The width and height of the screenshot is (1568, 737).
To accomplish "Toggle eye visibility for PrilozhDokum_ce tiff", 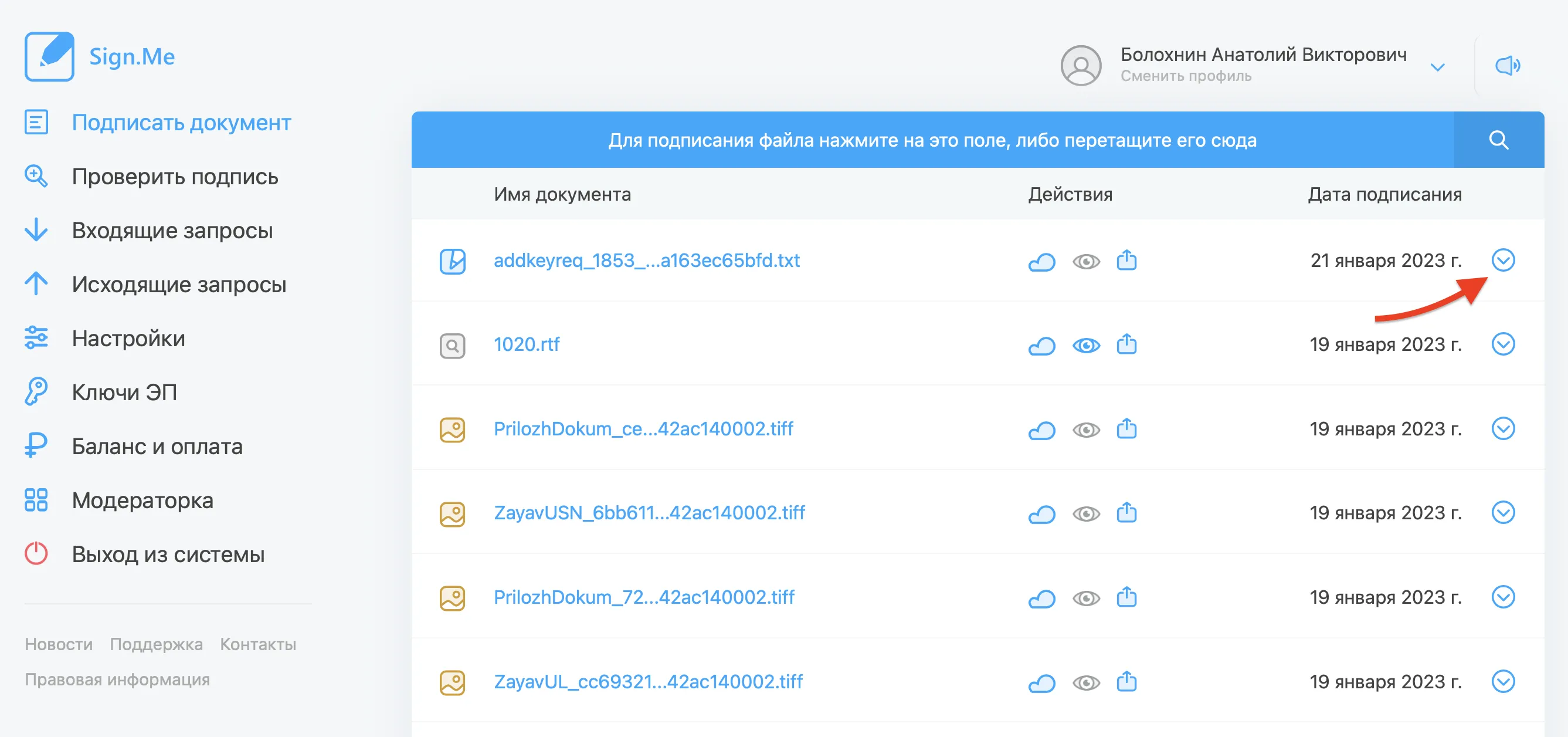I will pos(1086,431).
